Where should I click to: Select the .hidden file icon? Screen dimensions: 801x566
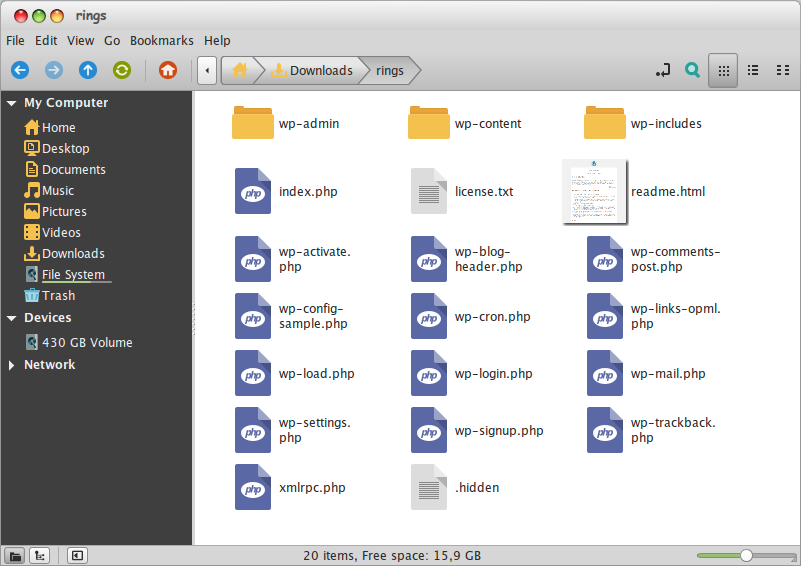[x=429, y=487]
